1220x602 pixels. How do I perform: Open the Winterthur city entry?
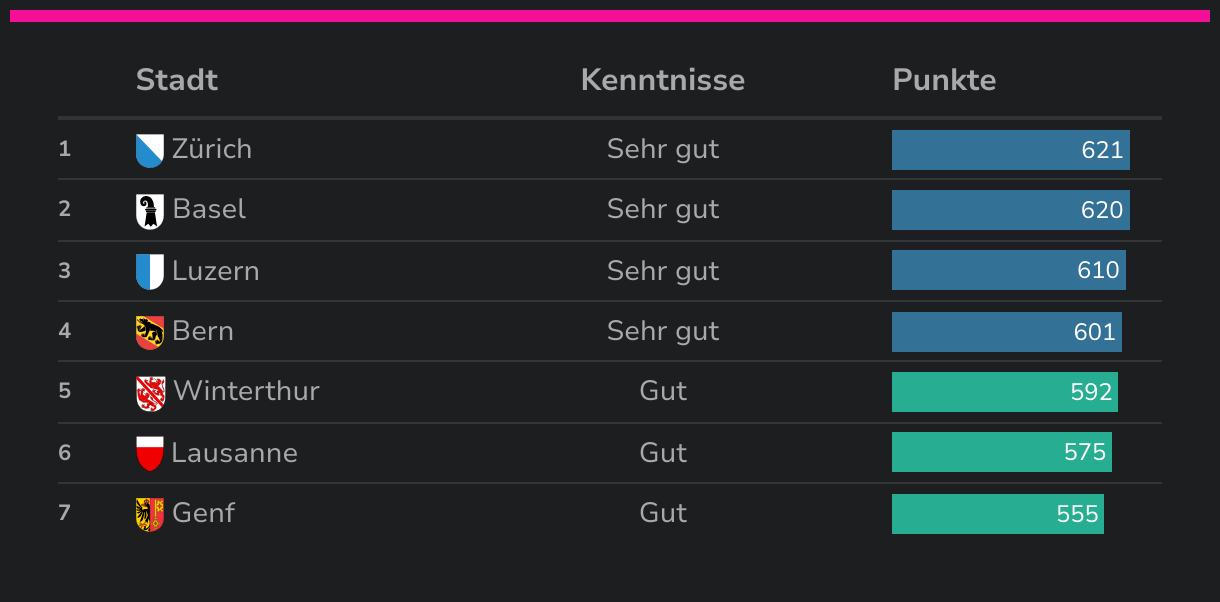246,391
